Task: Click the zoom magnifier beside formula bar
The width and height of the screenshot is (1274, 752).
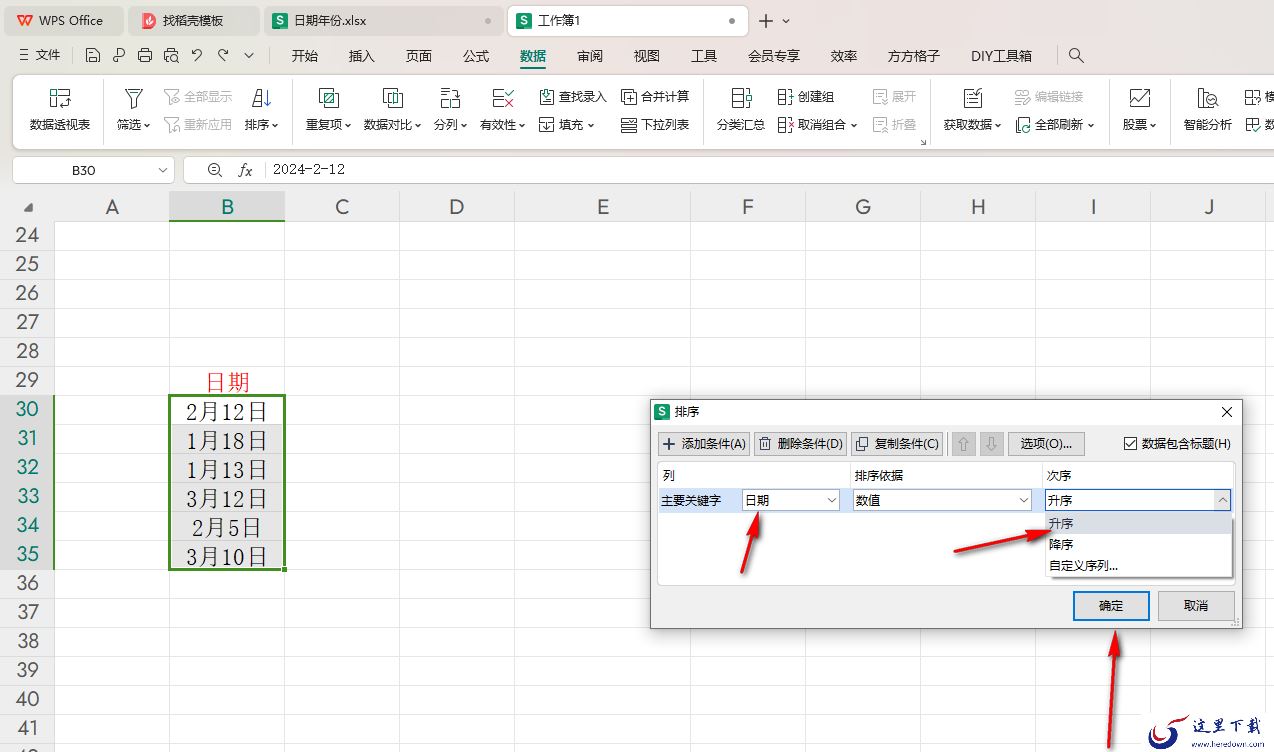Action: (214, 170)
